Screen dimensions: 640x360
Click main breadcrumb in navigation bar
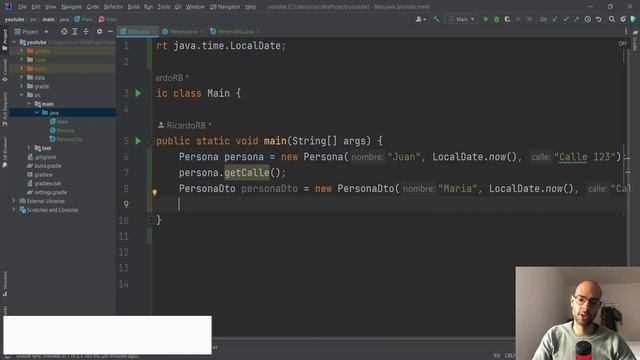[x=48, y=19]
